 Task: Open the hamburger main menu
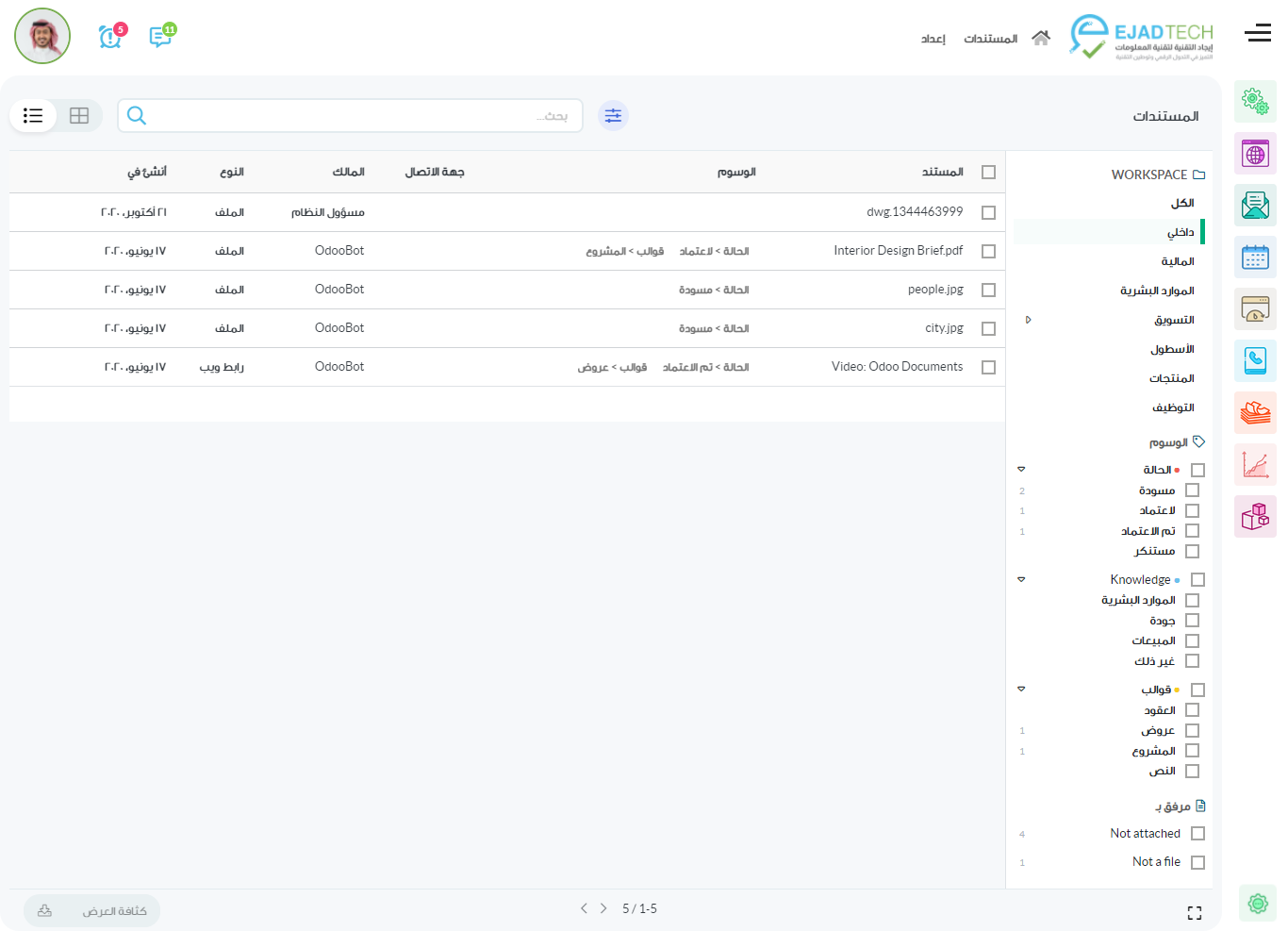tap(1257, 34)
